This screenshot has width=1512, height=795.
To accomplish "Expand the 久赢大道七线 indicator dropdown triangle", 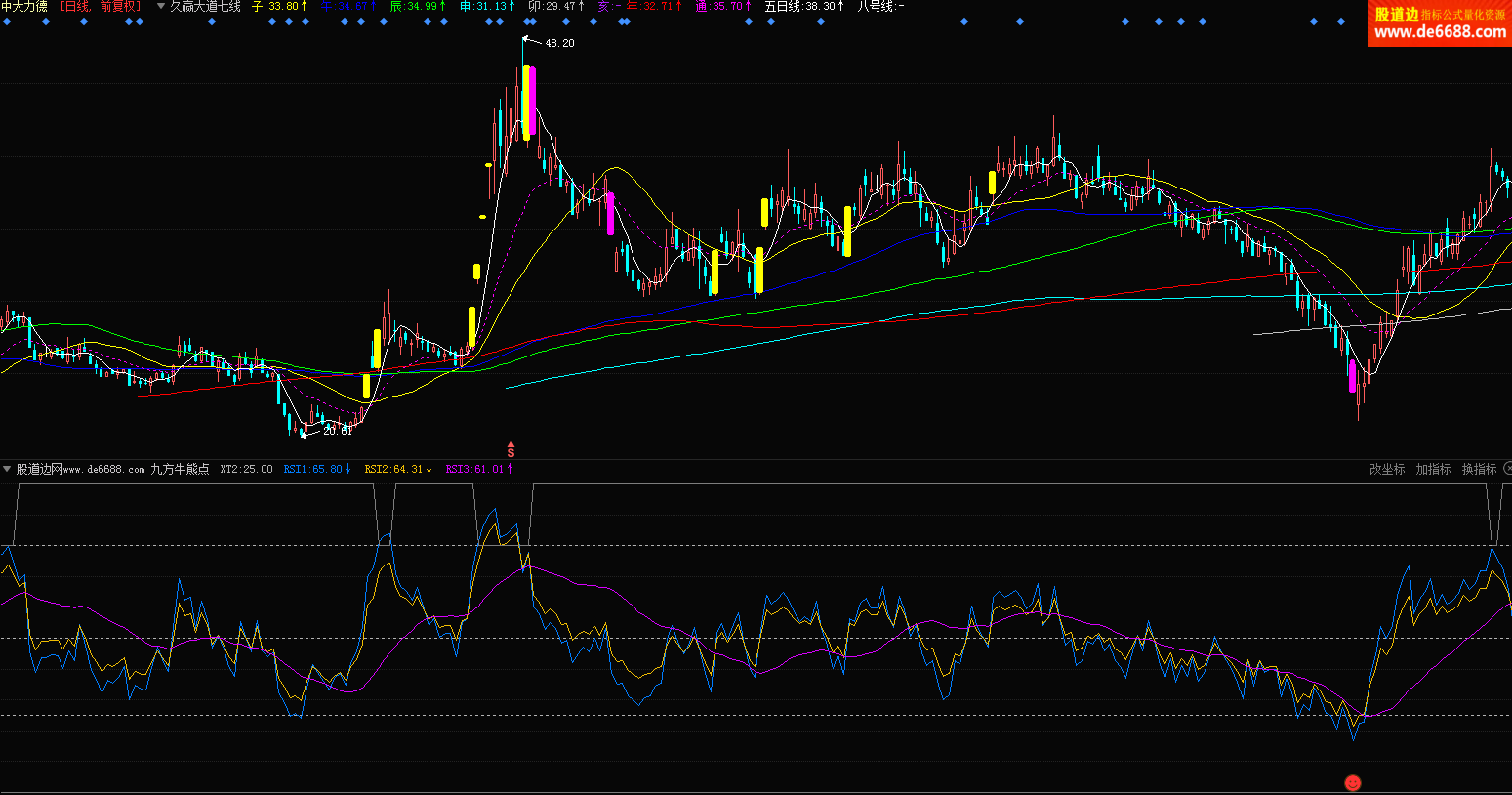I will pyautogui.click(x=161, y=6).
